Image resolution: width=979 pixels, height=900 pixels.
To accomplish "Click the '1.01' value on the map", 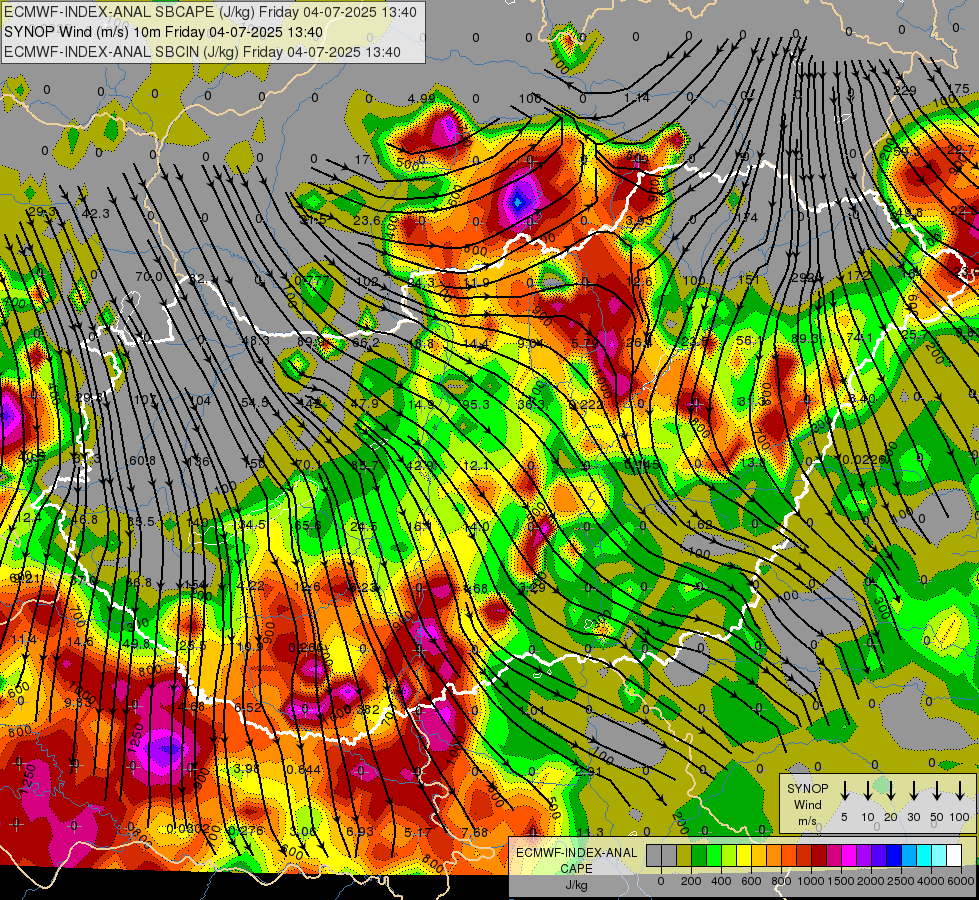I will tap(533, 710).
